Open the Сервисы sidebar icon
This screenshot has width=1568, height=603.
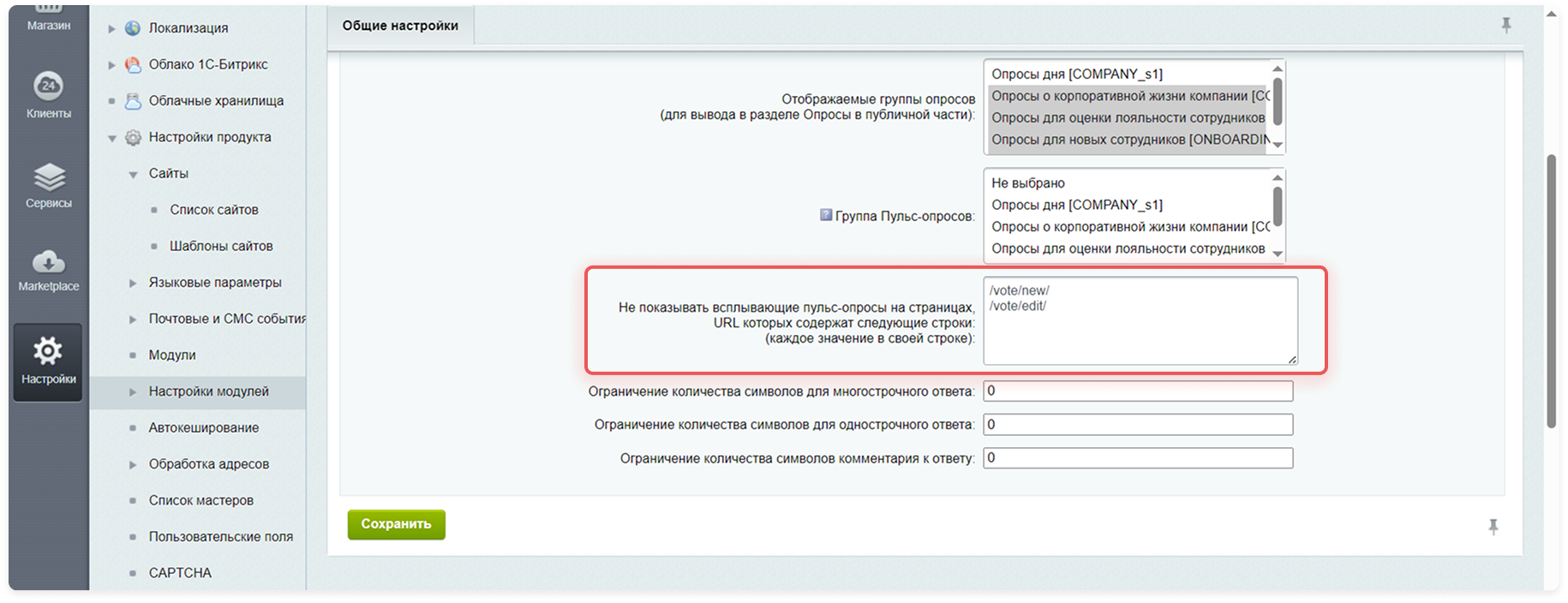pyautogui.click(x=48, y=178)
